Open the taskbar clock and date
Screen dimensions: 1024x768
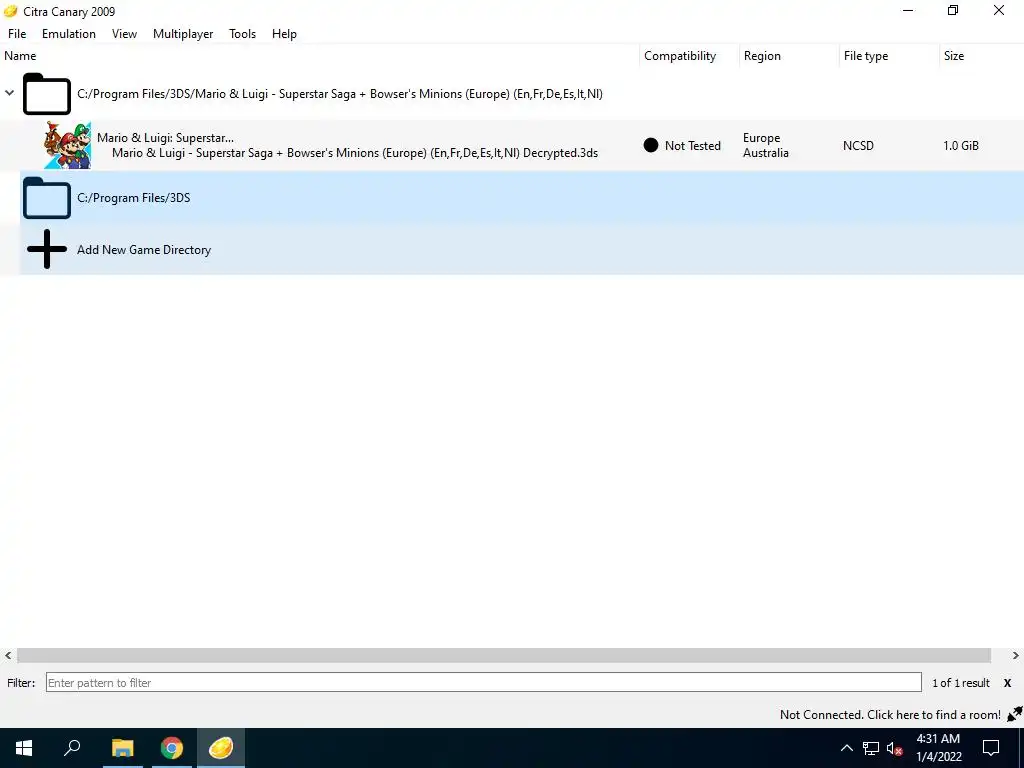tap(938, 748)
